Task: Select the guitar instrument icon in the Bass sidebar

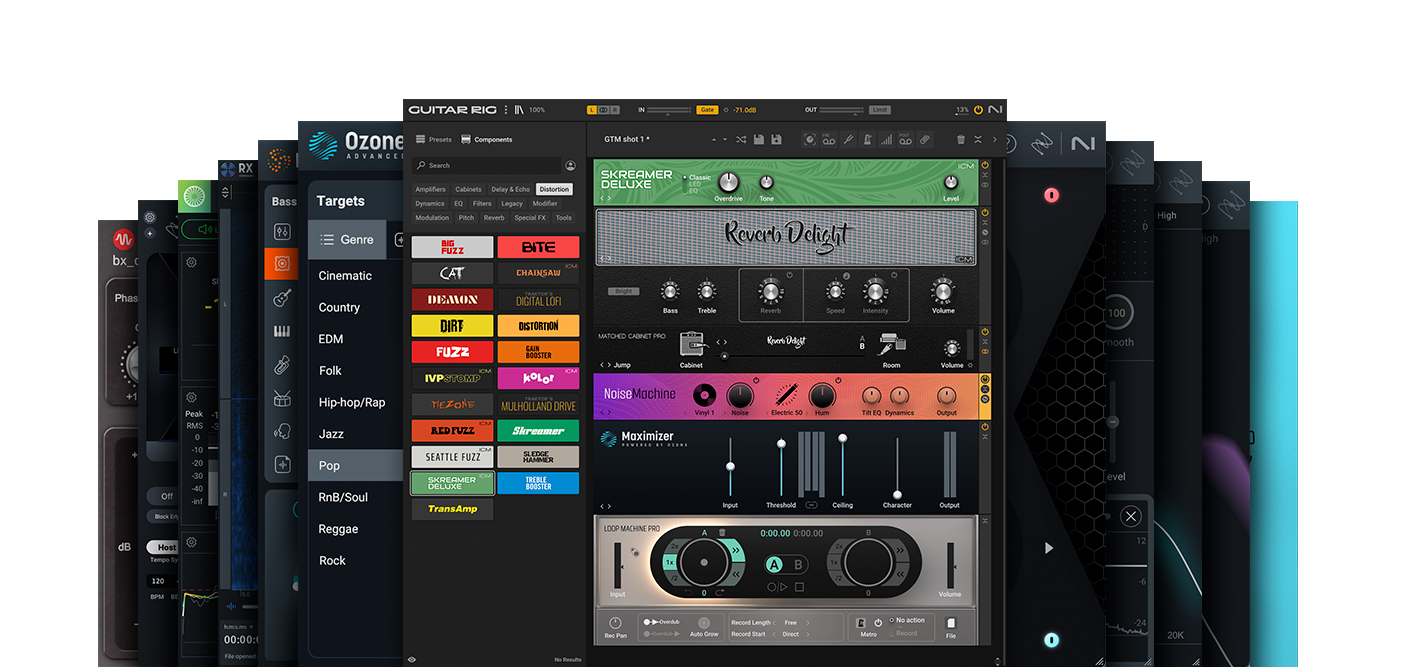Action: pyautogui.click(x=282, y=298)
